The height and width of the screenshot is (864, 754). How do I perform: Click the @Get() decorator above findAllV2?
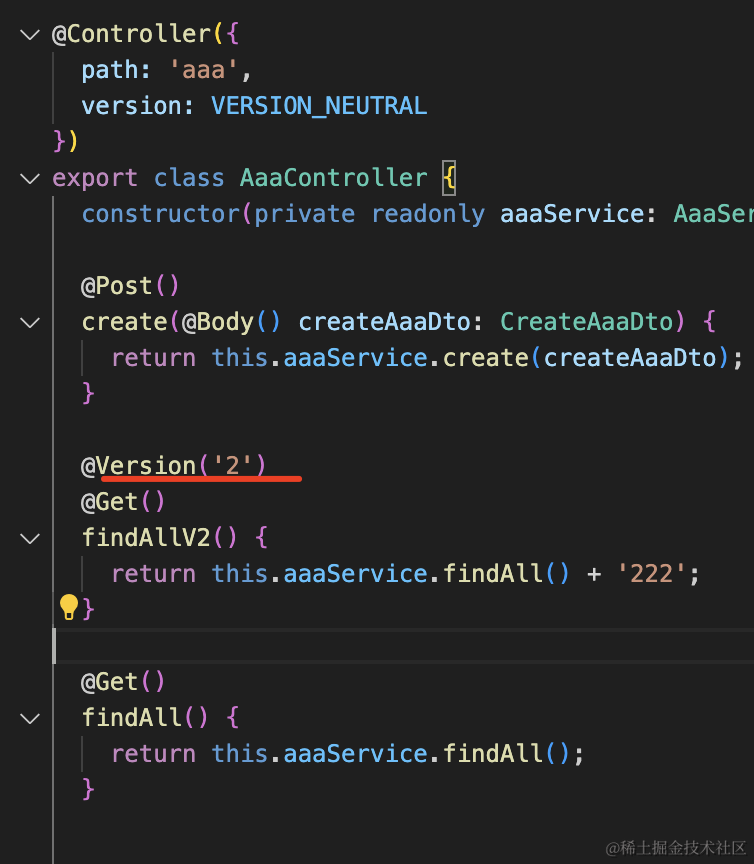[123, 502]
